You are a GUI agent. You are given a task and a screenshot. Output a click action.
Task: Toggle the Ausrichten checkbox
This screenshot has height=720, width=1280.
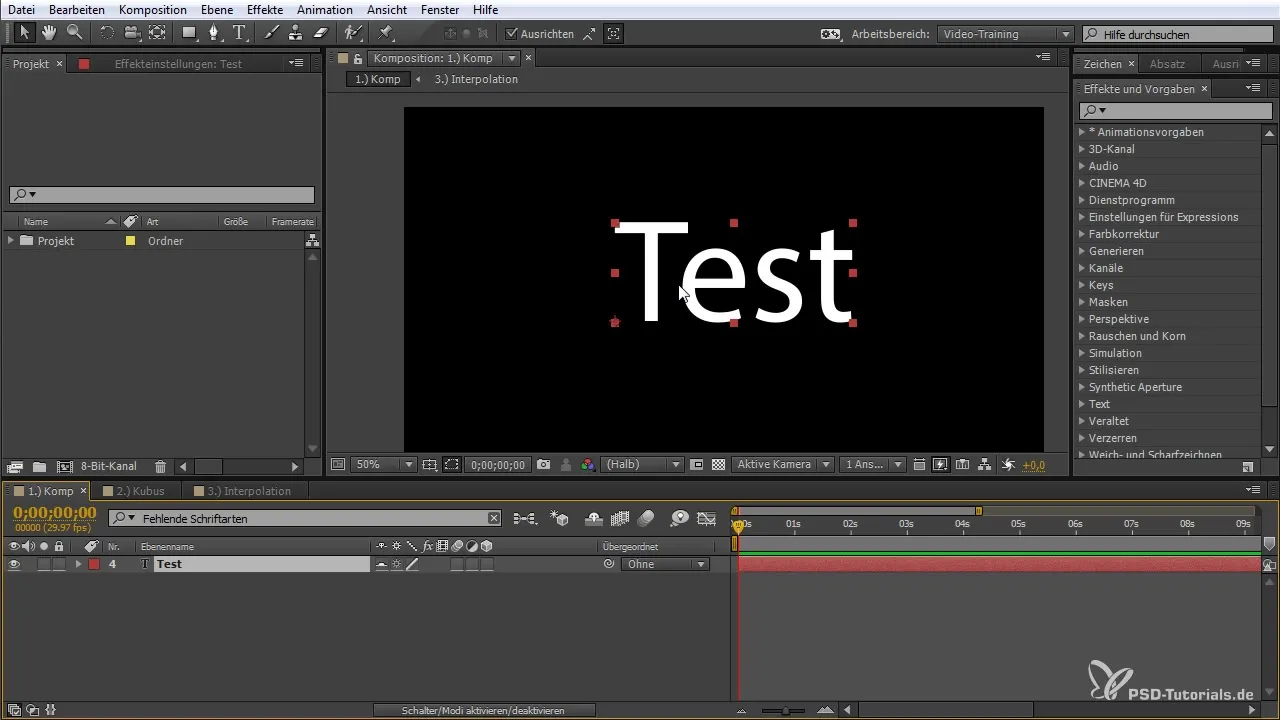[512, 34]
